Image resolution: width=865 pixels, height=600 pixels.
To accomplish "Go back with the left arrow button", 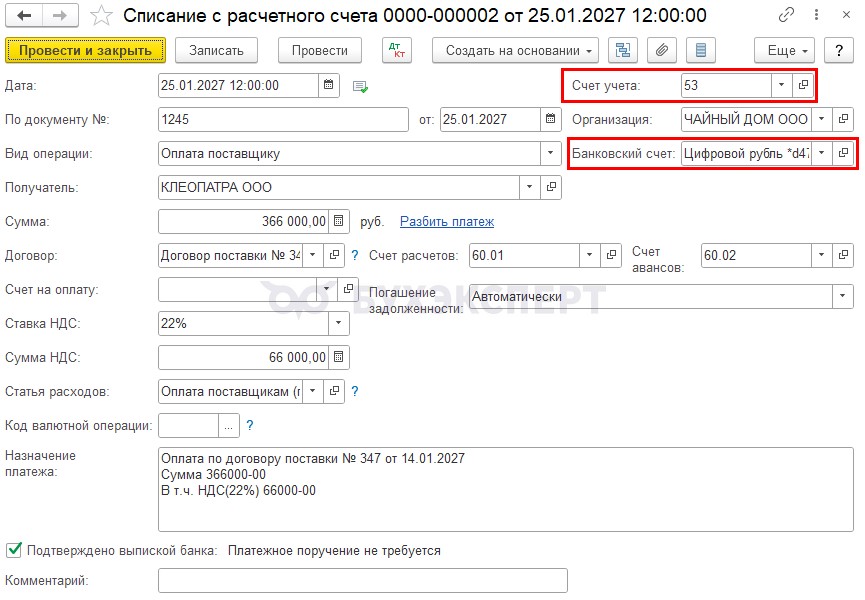I will (24, 15).
